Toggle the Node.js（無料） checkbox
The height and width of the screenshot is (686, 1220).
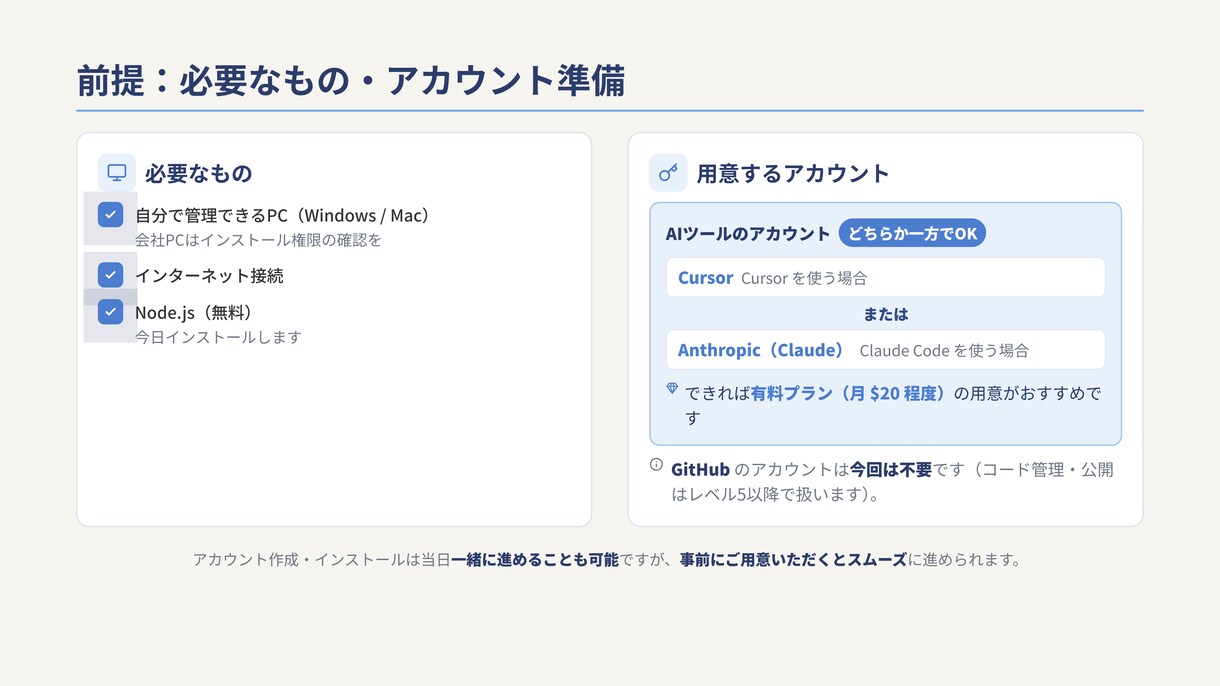[x=111, y=312]
